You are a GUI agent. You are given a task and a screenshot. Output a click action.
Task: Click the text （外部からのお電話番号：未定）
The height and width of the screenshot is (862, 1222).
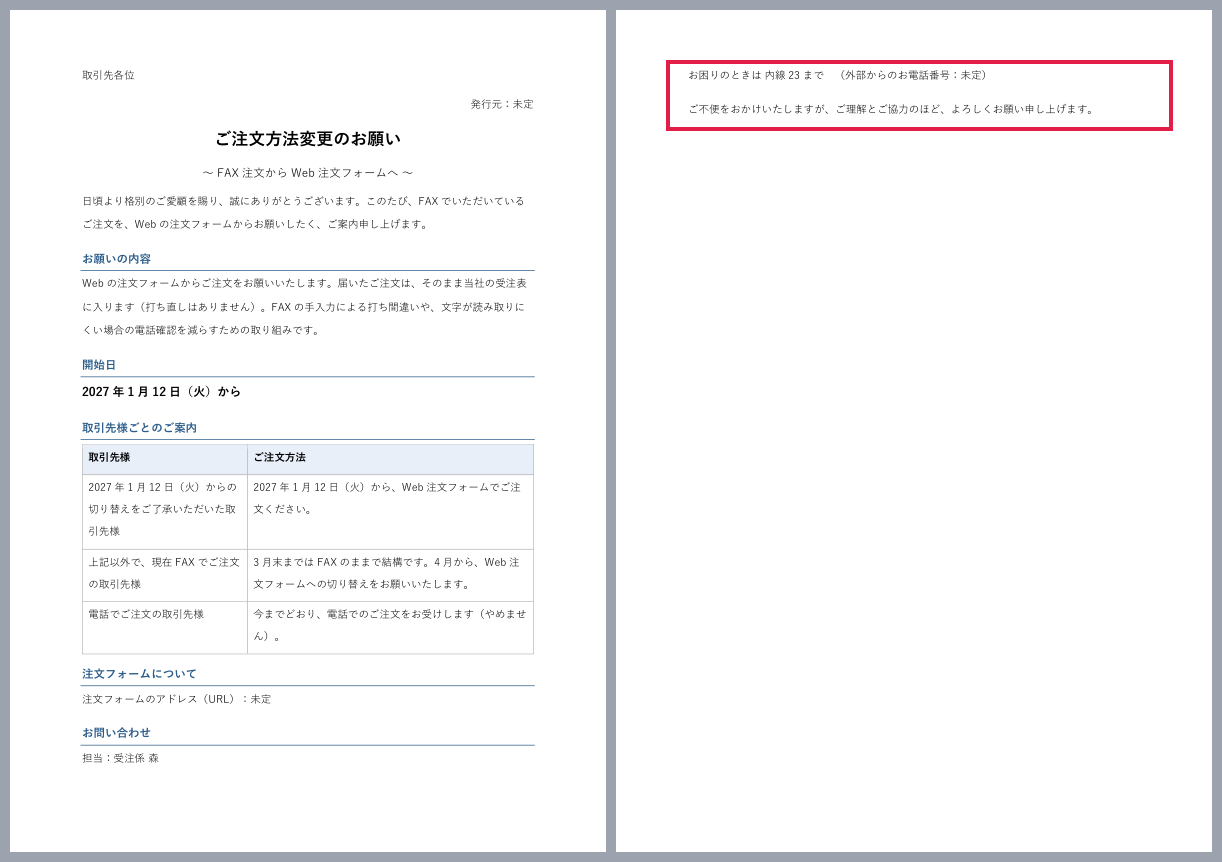tap(914, 75)
